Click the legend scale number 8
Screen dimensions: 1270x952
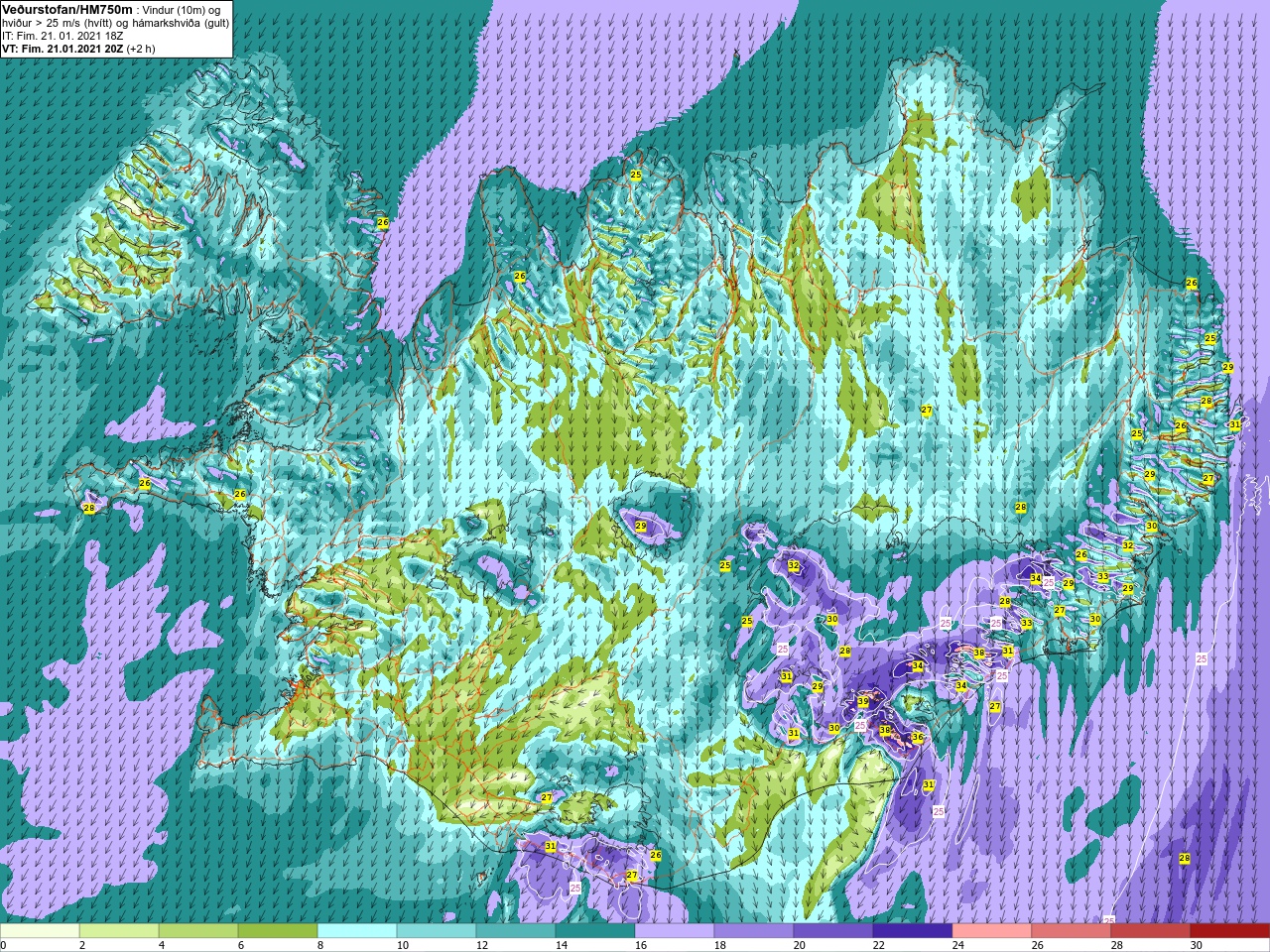(320, 945)
